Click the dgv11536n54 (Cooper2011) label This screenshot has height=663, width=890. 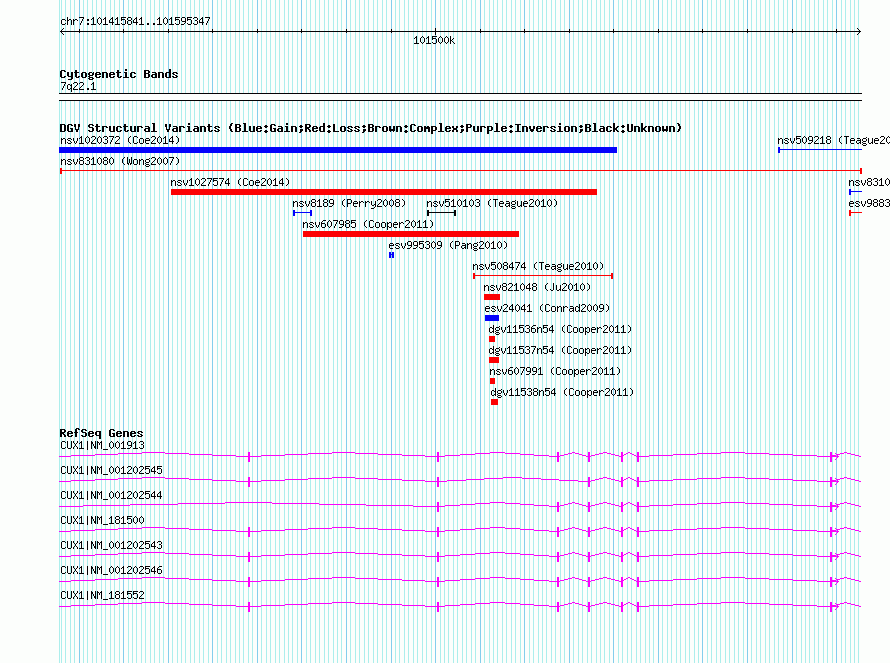tap(560, 329)
